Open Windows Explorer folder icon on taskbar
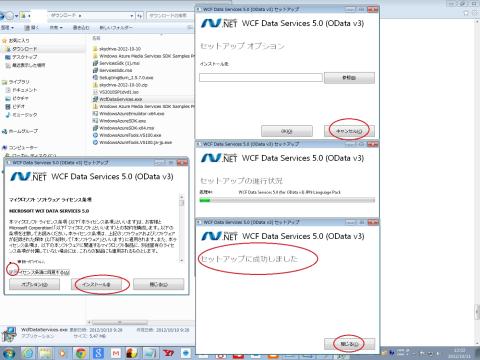480x360 pixels. tap(45, 353)
